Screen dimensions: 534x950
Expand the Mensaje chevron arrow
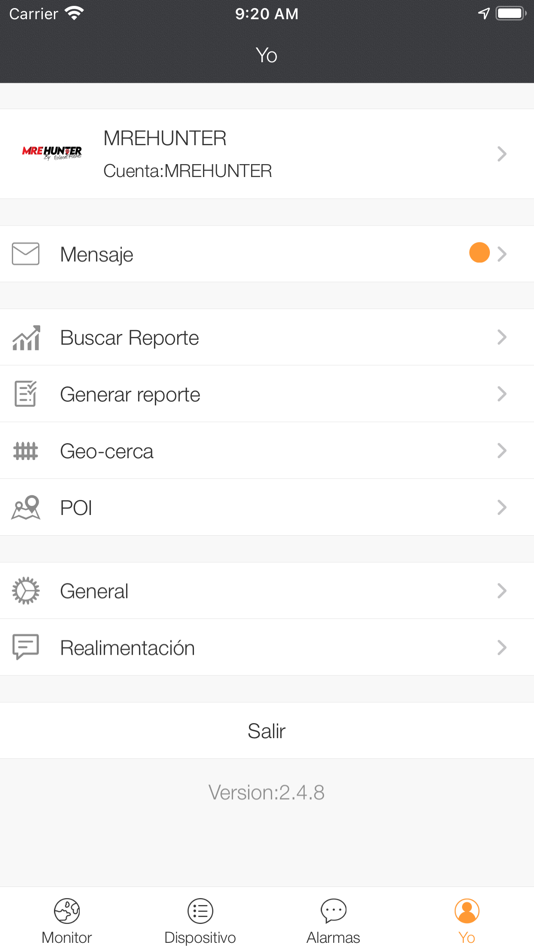coord(502,254)
